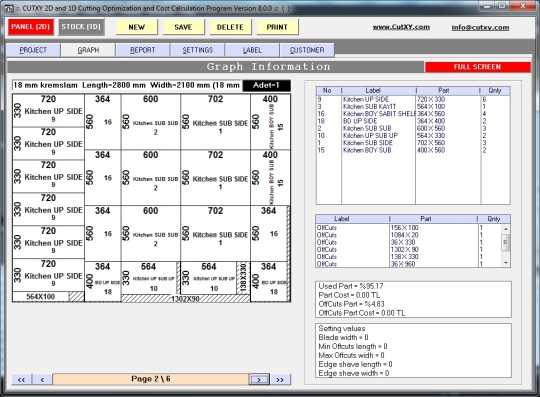Select the Kitchen UP SIDE 720 X 330 row
Screen dimensions: 540x397
click(x=413, y=100)
